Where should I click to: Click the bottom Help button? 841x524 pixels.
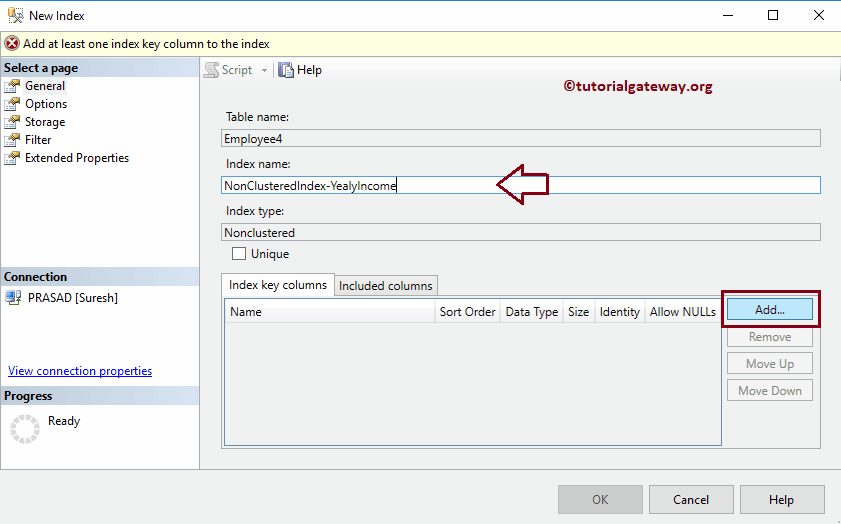coord(781,499)
